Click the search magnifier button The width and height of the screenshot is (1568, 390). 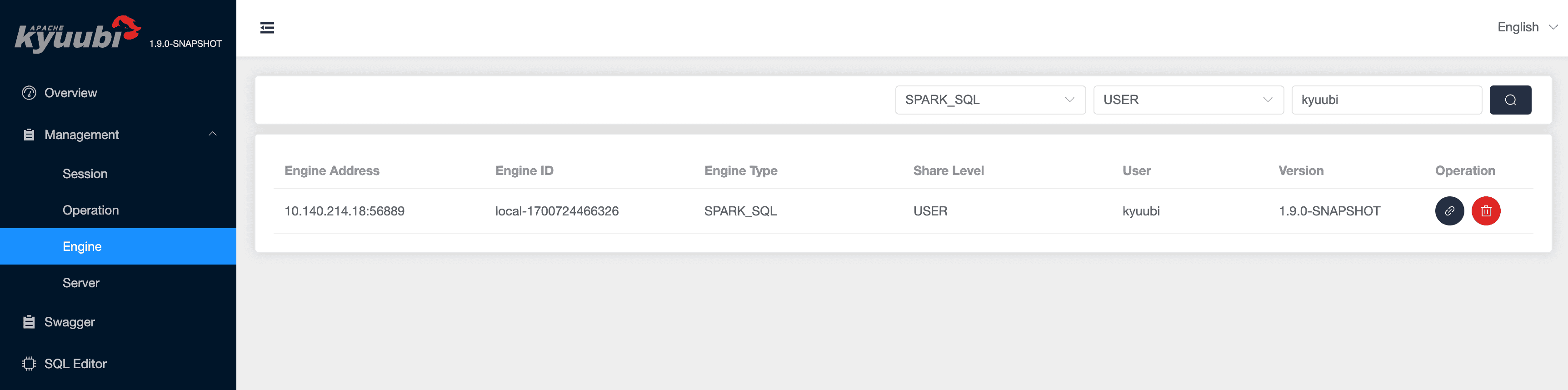[x=1509, y=100]
